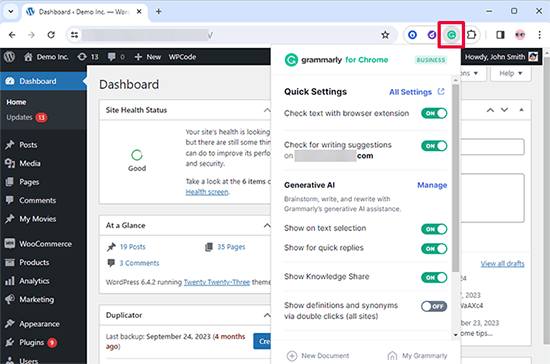
Task: Open the WordPress logo menu
Action: coord(9,57)
